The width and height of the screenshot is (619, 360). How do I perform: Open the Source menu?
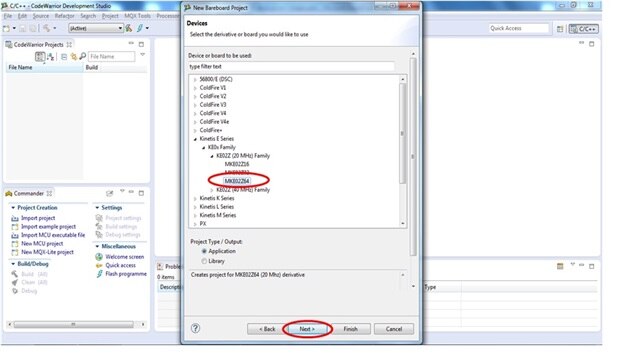(41, 16)
